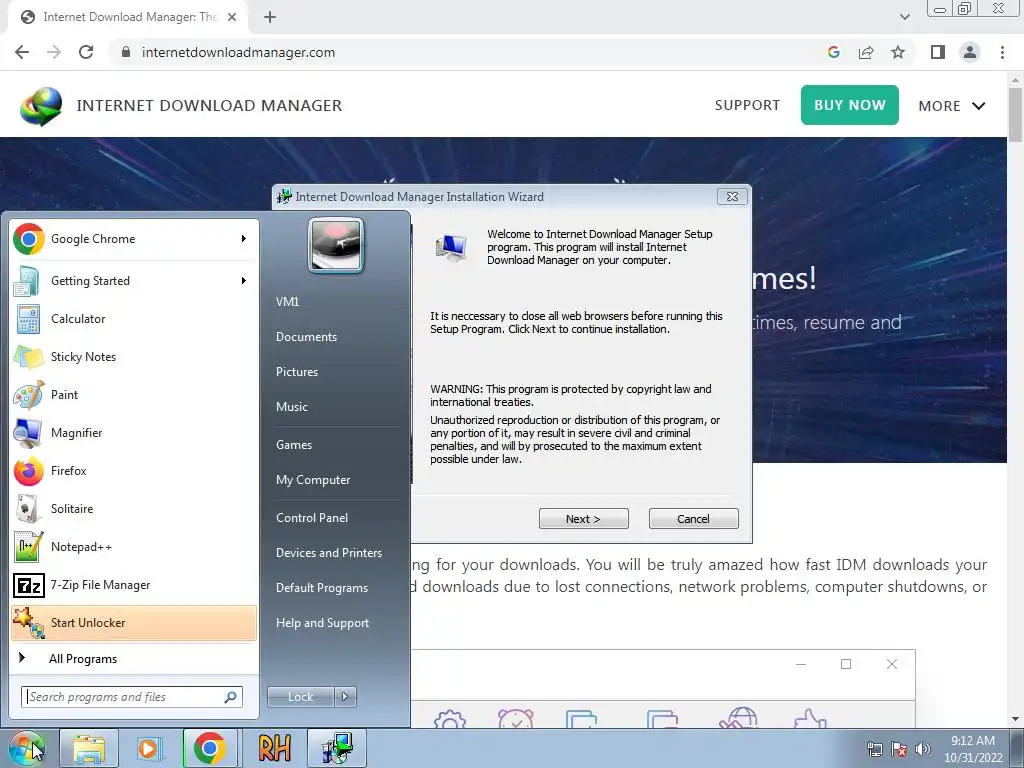Open Sticky Notes from Start menu
This screenshot has height=768, width=1024.
134,357
